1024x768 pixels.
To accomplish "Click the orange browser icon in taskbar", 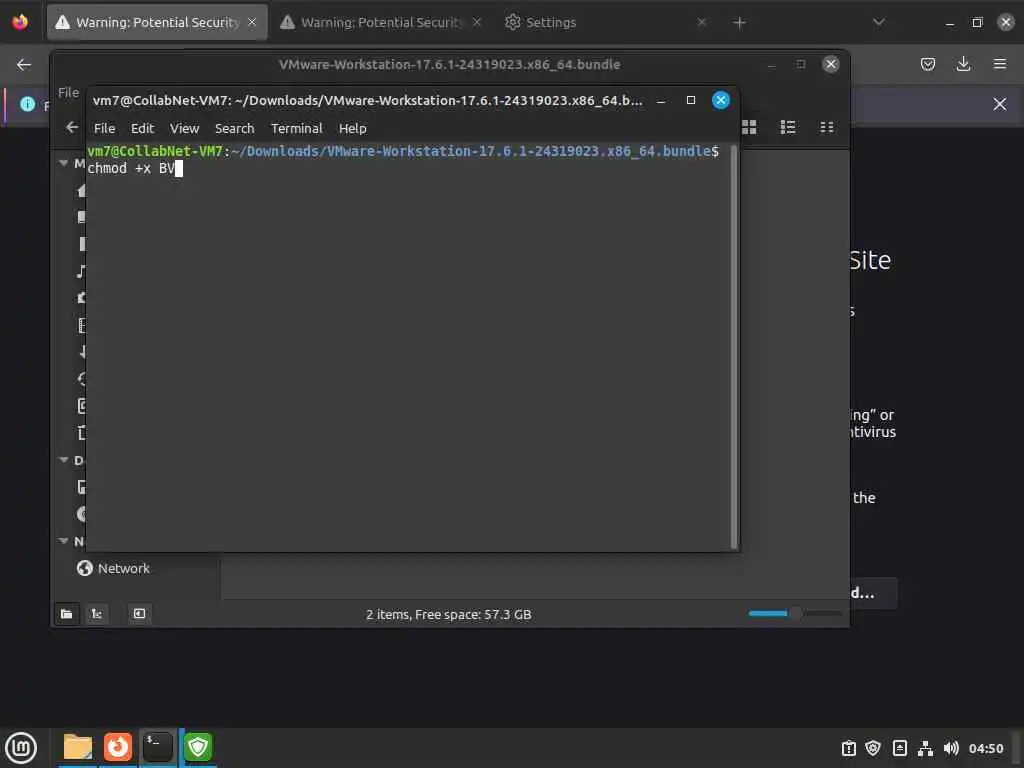I will [x=118, y=747].
